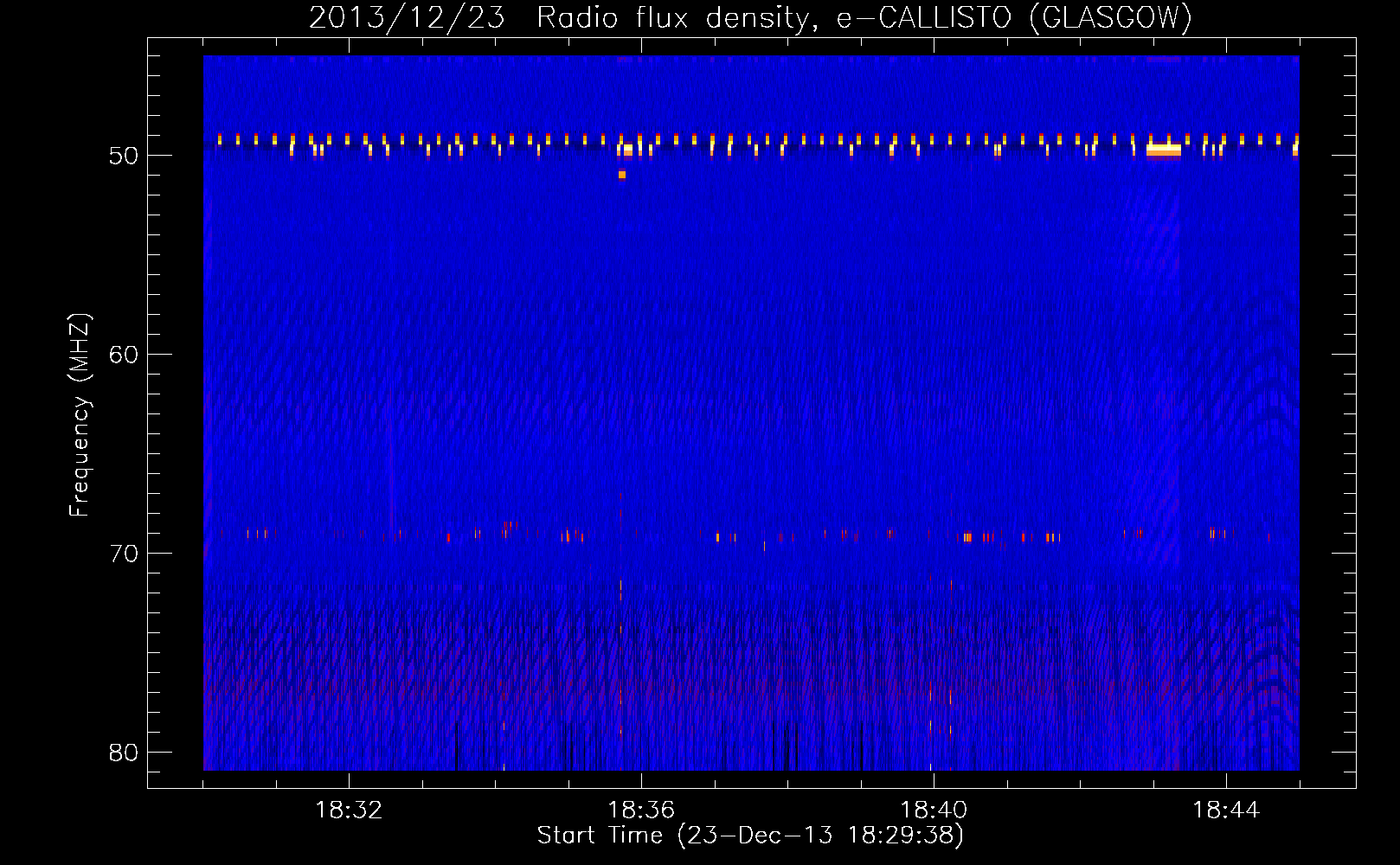Viewport: 1400px width, 865px height.
Task: Click the 18:44 time tick label
Action: pyautogui.click(x=1226, y=811)
